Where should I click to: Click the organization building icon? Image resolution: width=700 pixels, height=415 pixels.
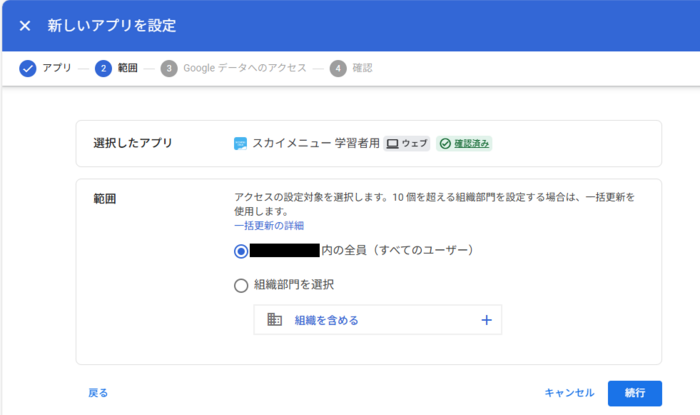(275, 320)
